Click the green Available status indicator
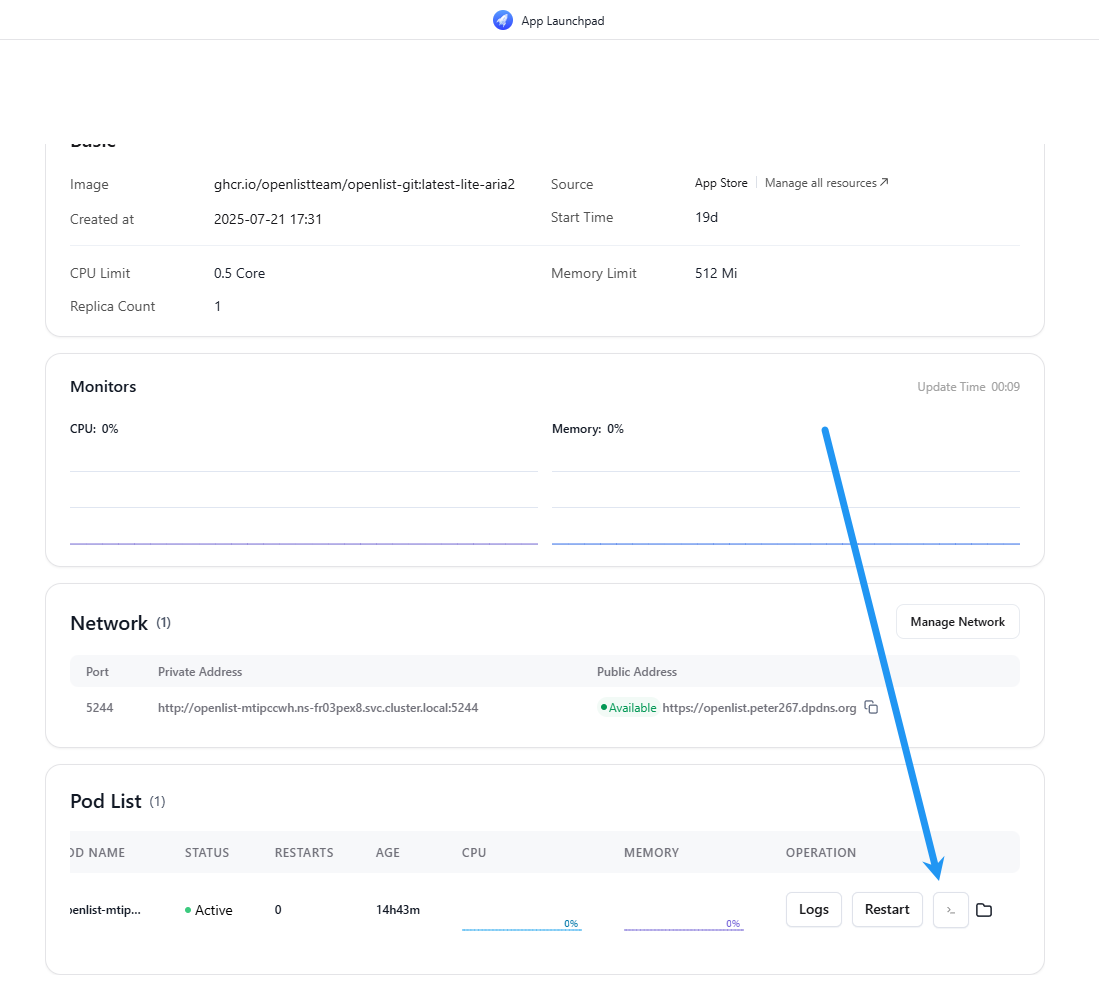1099x992 pixels. tap(629, 708)
